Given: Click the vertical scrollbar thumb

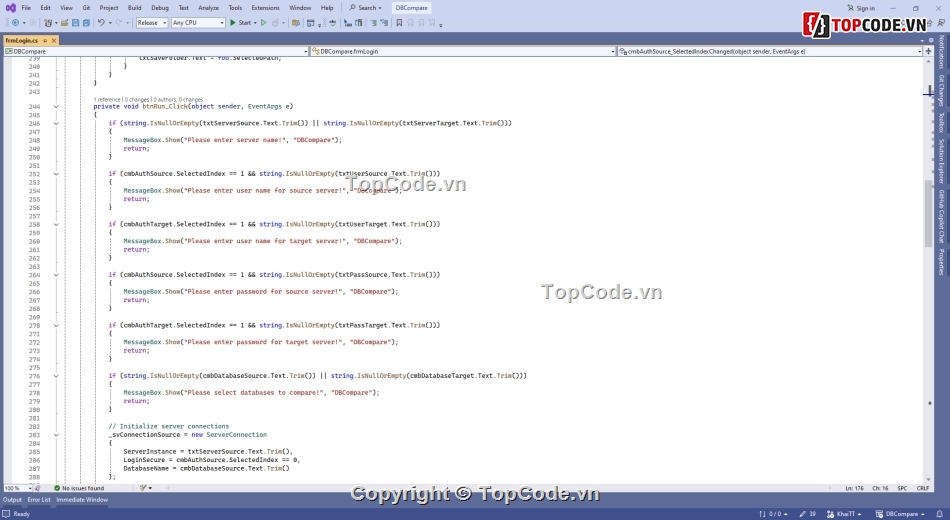Looking at the screenshot, I should [928, 213].
